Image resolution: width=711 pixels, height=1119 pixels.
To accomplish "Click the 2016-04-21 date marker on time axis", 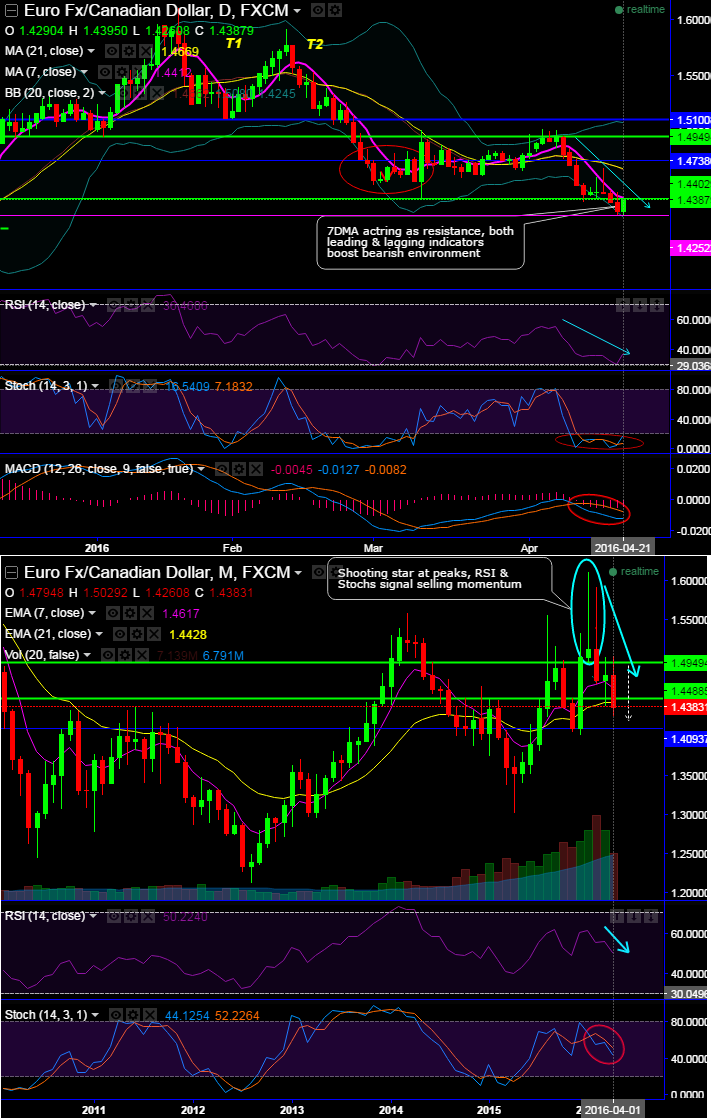I will [x=622, y=548].
